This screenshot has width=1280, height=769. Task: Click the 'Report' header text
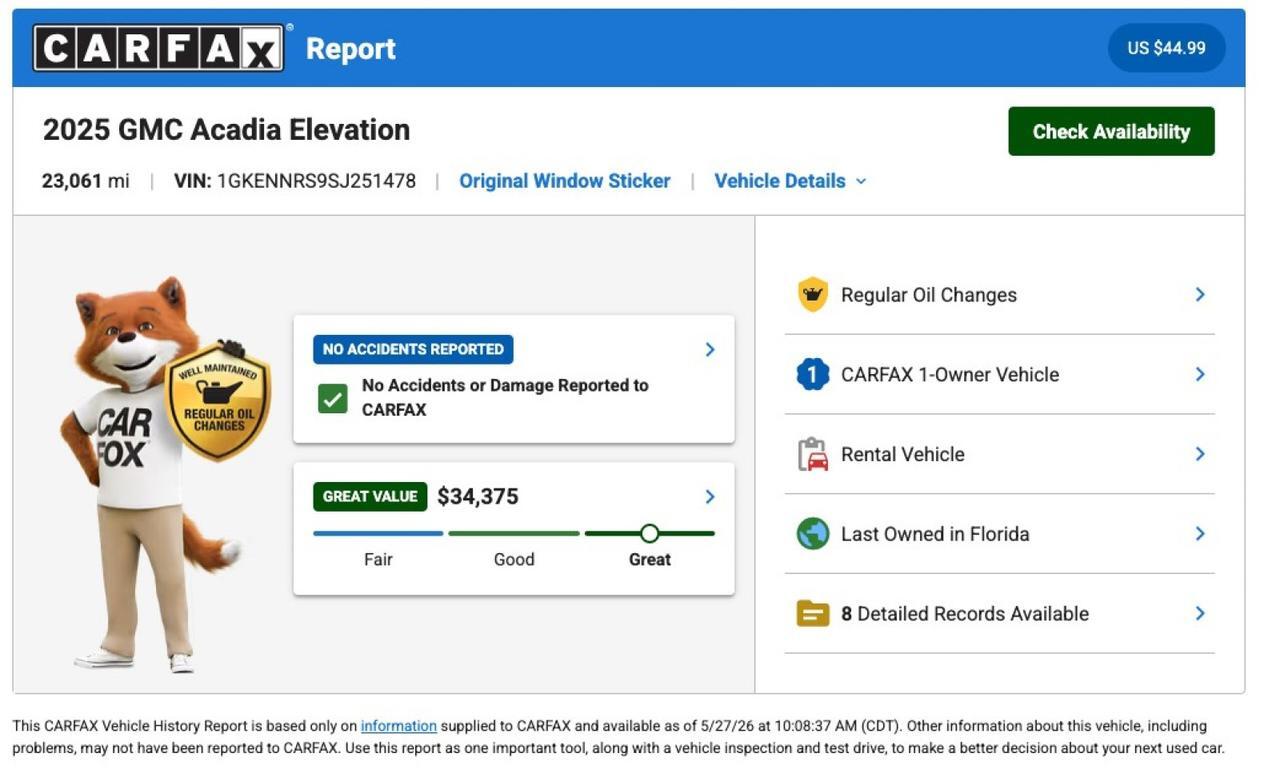[x=351, y=48]
